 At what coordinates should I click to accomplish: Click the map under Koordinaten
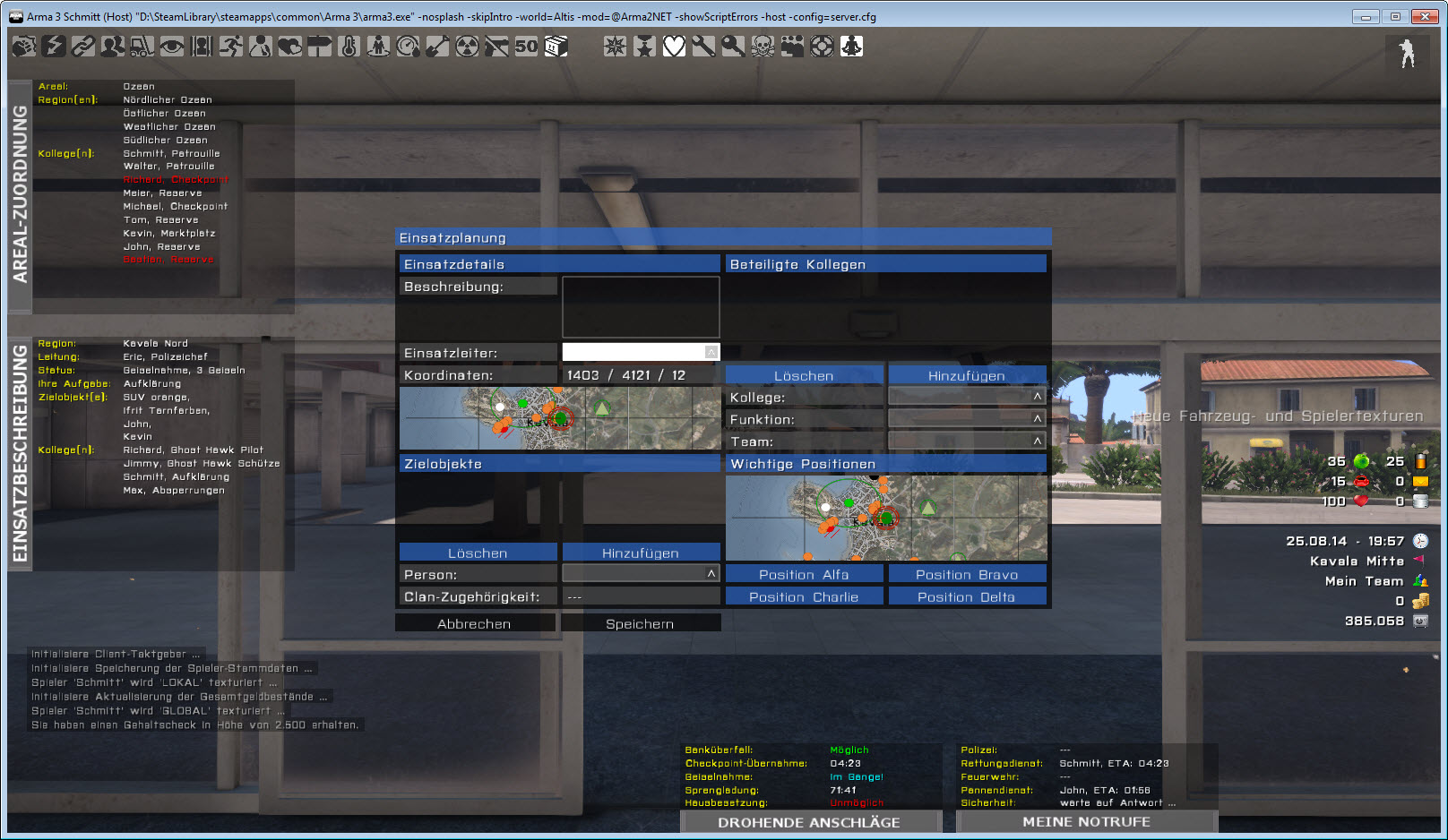point(559,418)
